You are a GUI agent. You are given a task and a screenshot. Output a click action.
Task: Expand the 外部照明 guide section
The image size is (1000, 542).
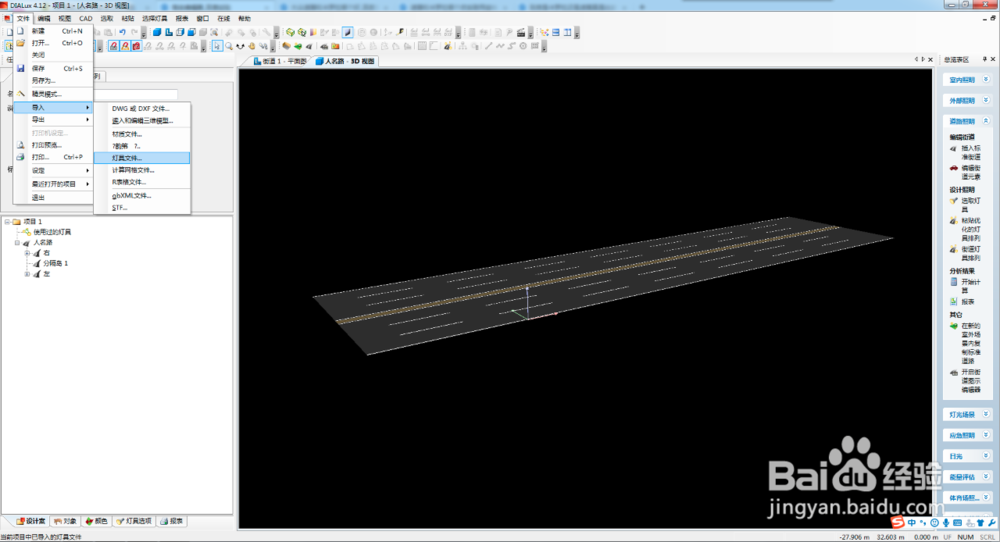point(967,100)
